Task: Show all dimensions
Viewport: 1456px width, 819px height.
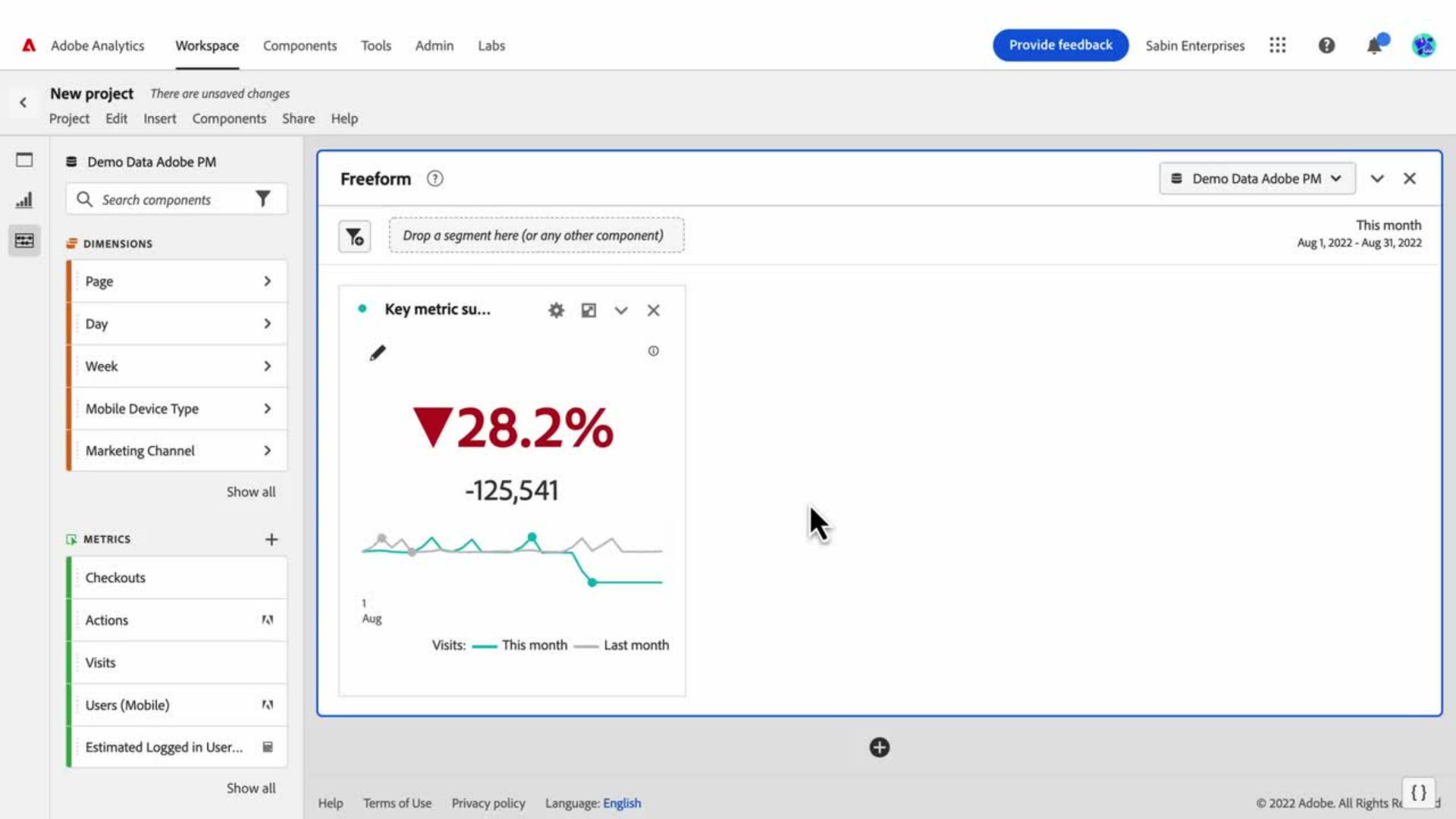Action: 250,491
